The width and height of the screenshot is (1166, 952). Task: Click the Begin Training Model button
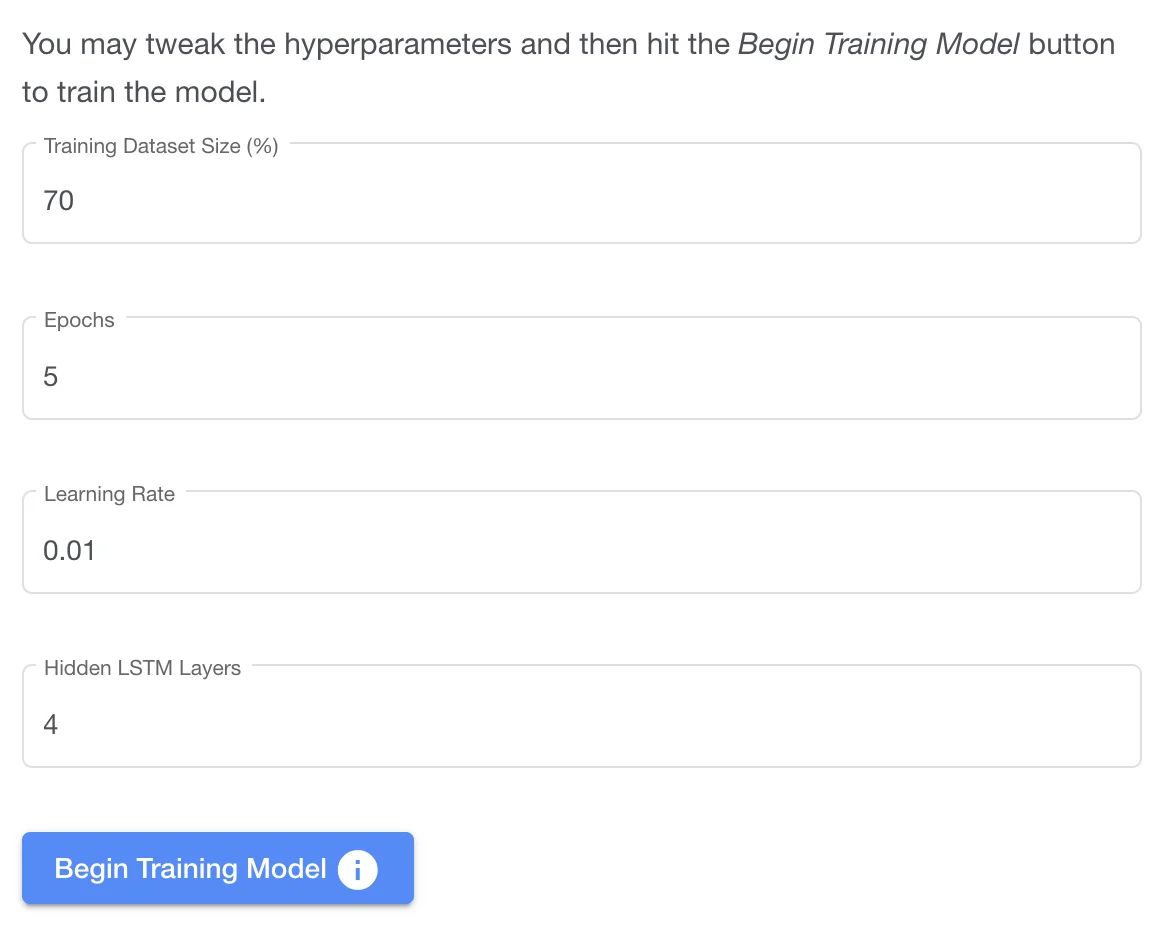[218, 868]
